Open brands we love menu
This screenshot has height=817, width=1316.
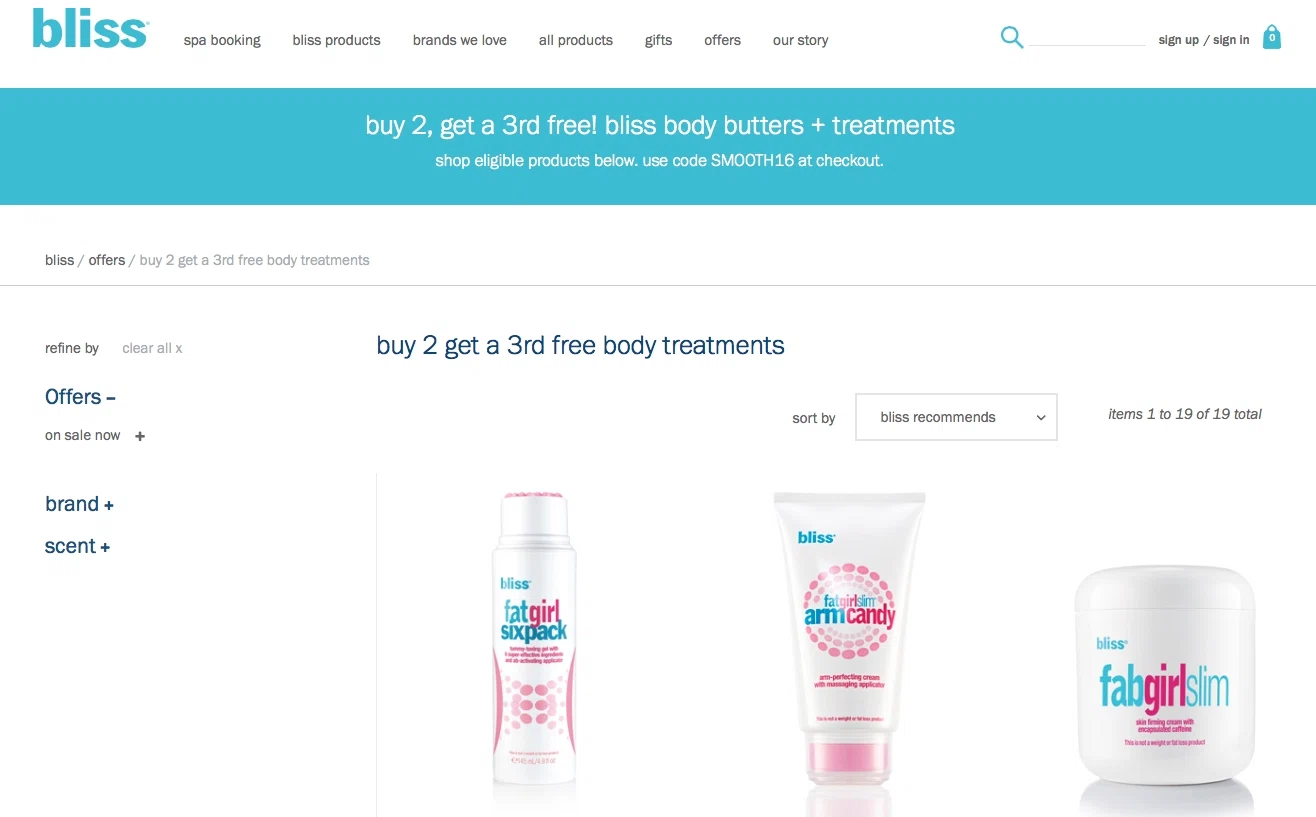459,41
